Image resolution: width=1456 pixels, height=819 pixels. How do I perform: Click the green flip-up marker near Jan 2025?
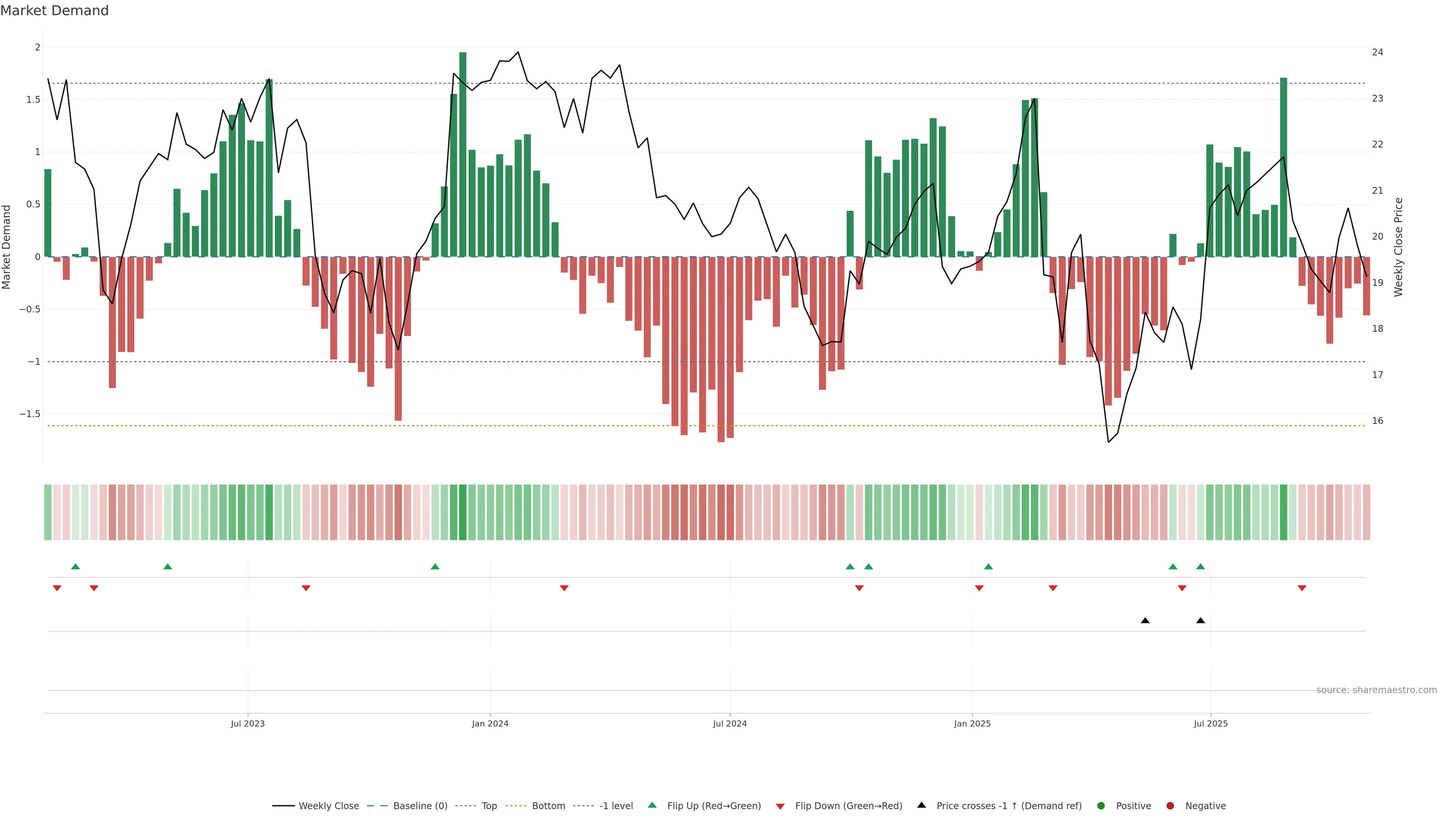point(988,566)
